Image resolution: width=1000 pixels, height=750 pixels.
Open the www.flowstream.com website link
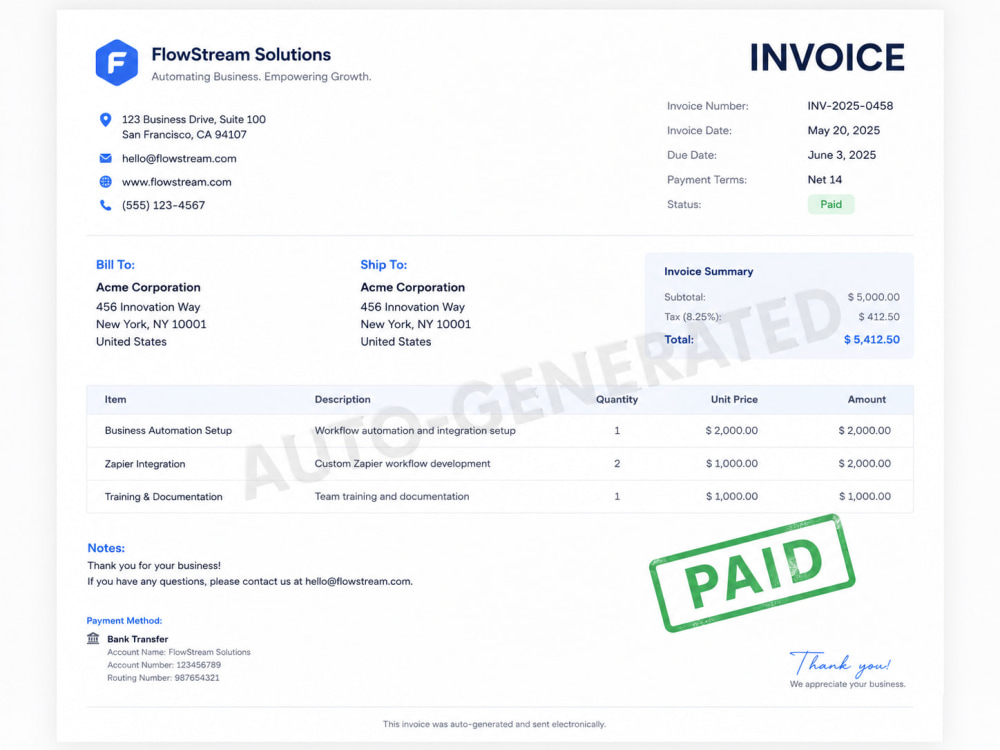tap(177, 182)
